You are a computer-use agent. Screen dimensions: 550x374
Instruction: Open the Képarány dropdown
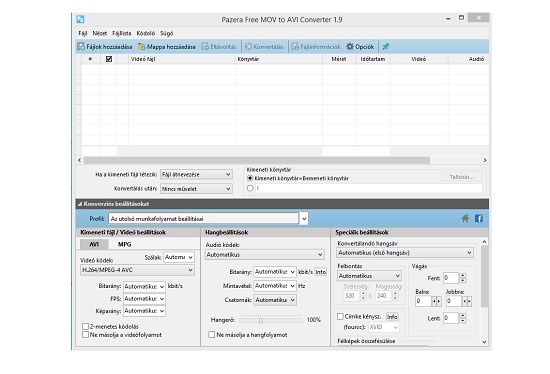pos(144,311)
